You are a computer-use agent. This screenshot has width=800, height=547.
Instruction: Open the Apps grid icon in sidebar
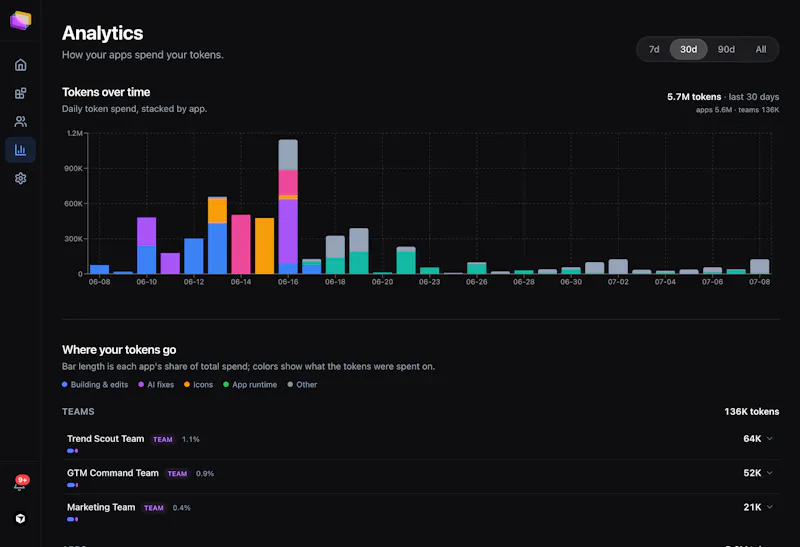click(x=20, y=93)
